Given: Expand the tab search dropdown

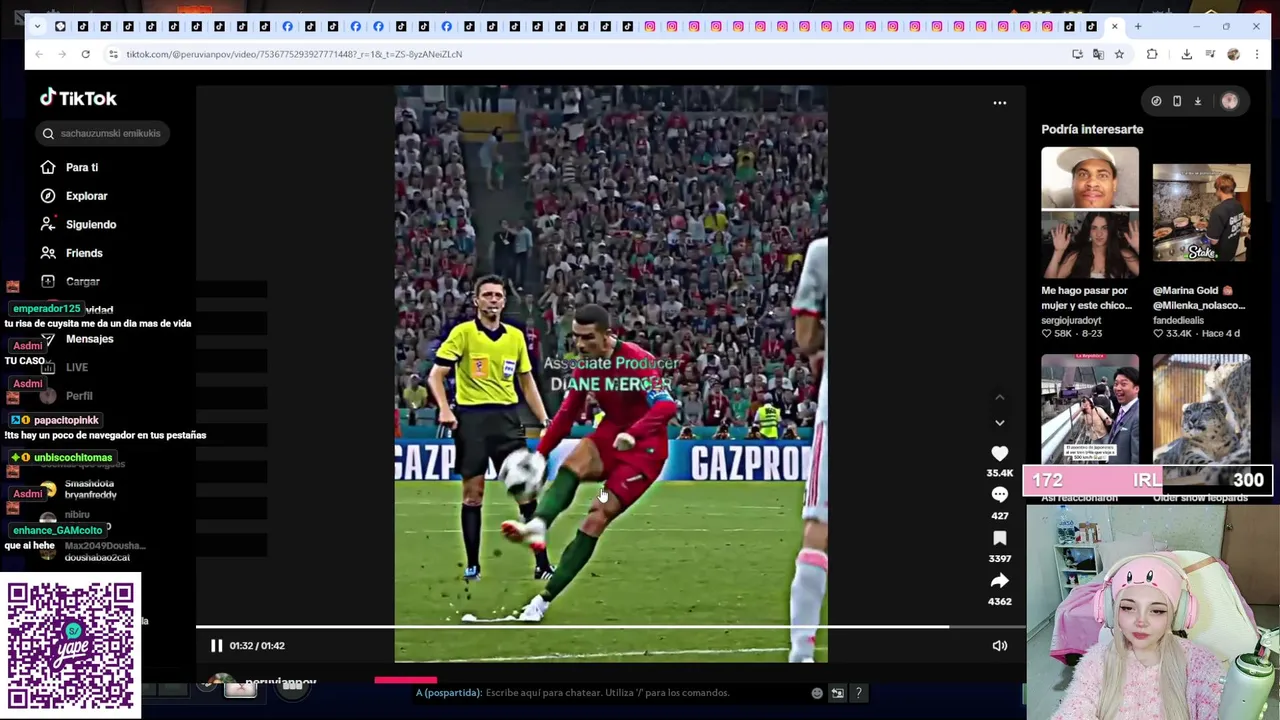Looking at the screenshot, I should pyautogui.click(x=38, y=26).
